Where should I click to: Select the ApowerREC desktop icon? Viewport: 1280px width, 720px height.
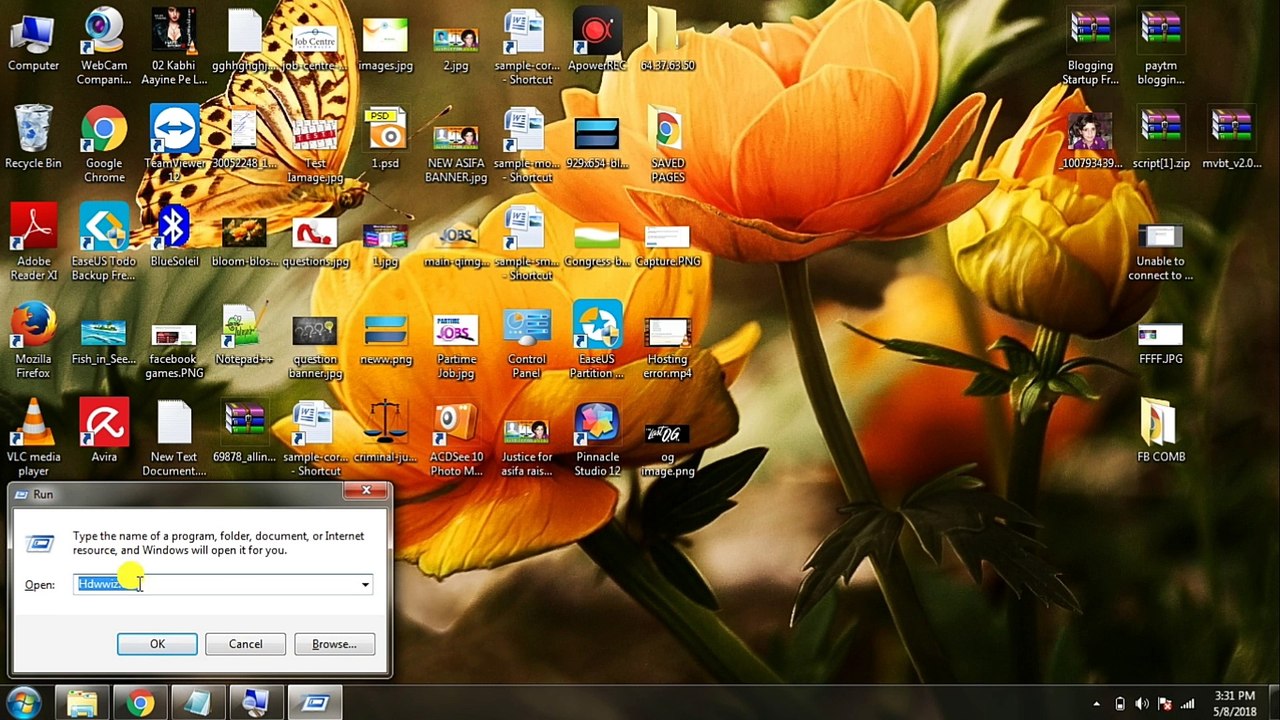pyautogui.click(x=597, y=40)
